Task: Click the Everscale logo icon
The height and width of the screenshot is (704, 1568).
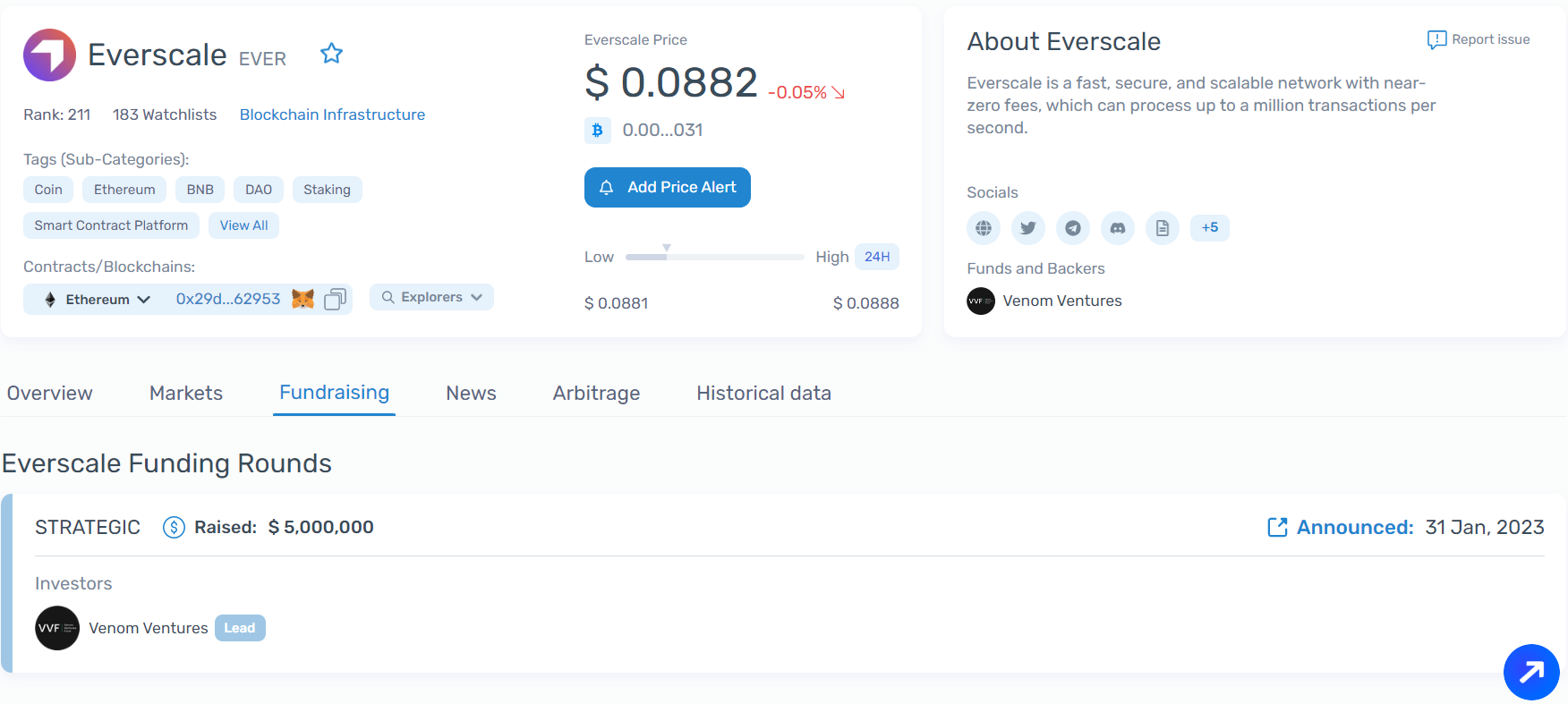Action: pos(50,55)
